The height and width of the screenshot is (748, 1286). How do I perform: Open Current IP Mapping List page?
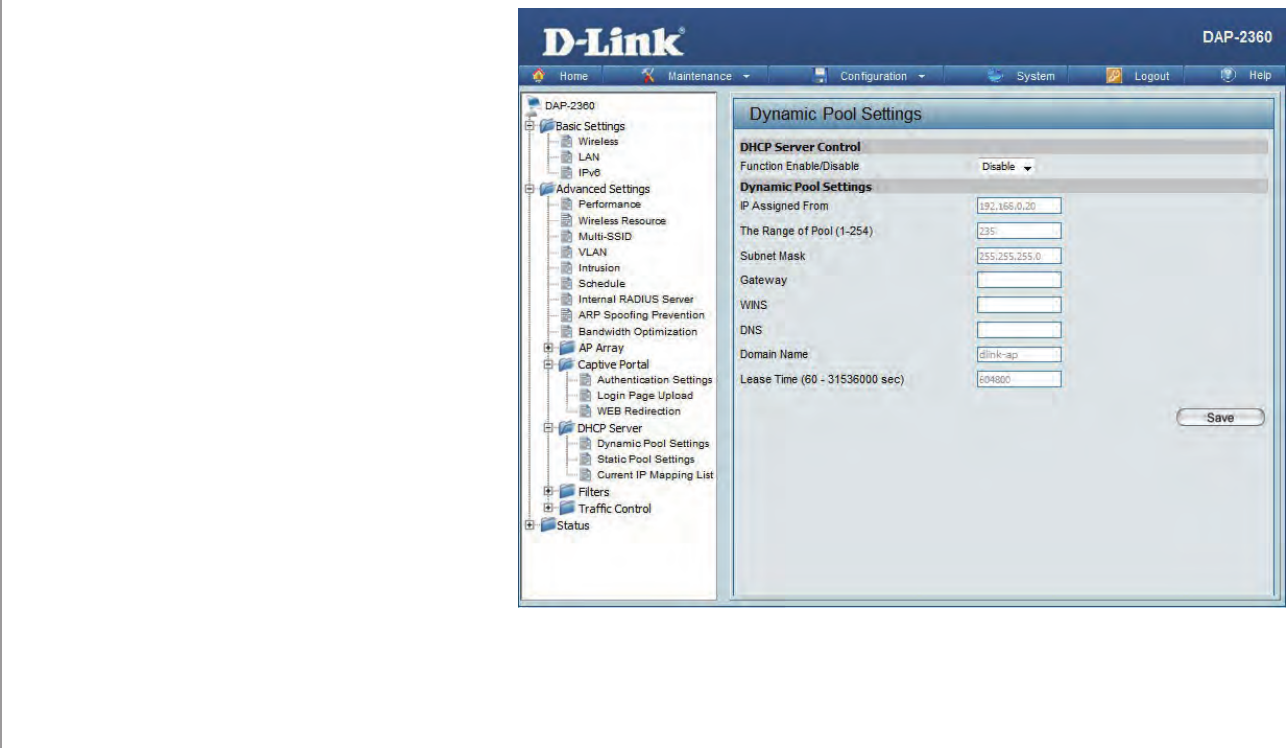[x=655, y=475]
